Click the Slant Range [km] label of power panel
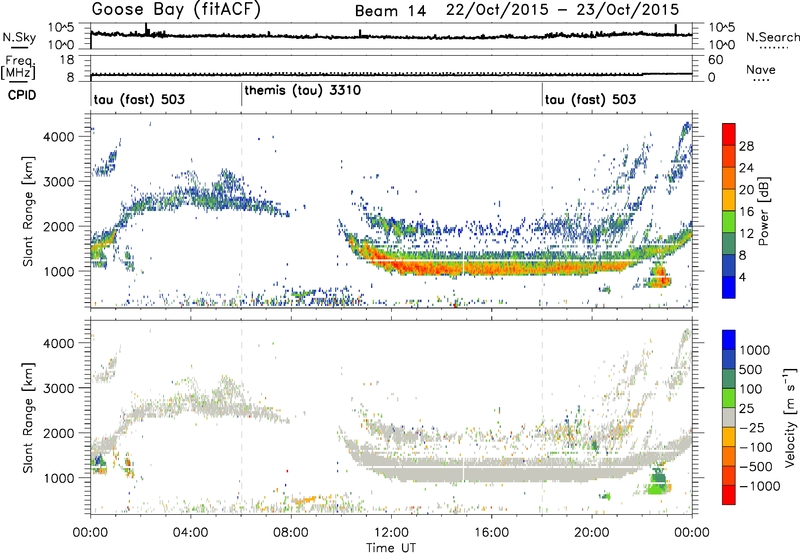This screenshot has height=554, width=800. [28, 211]
